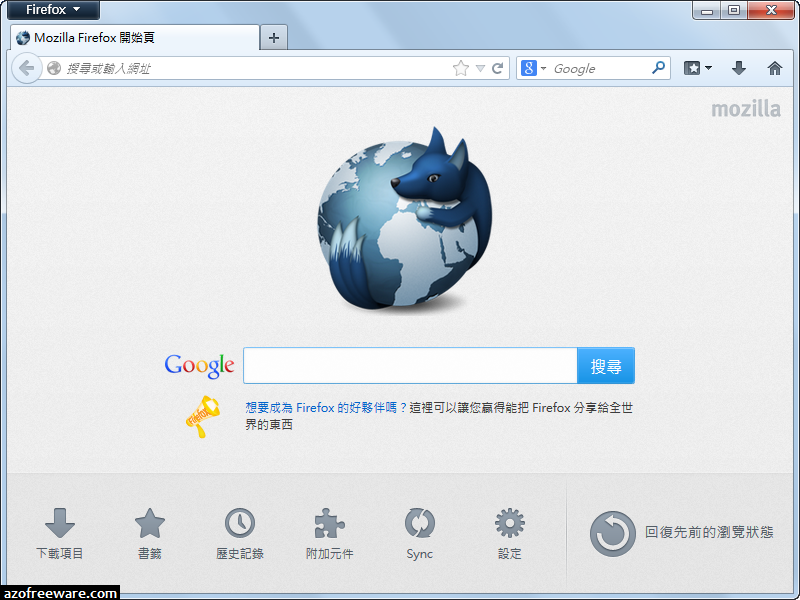
Task: Select the Mozilla Firefox 開始頁 tab
Action: point(135,38)
